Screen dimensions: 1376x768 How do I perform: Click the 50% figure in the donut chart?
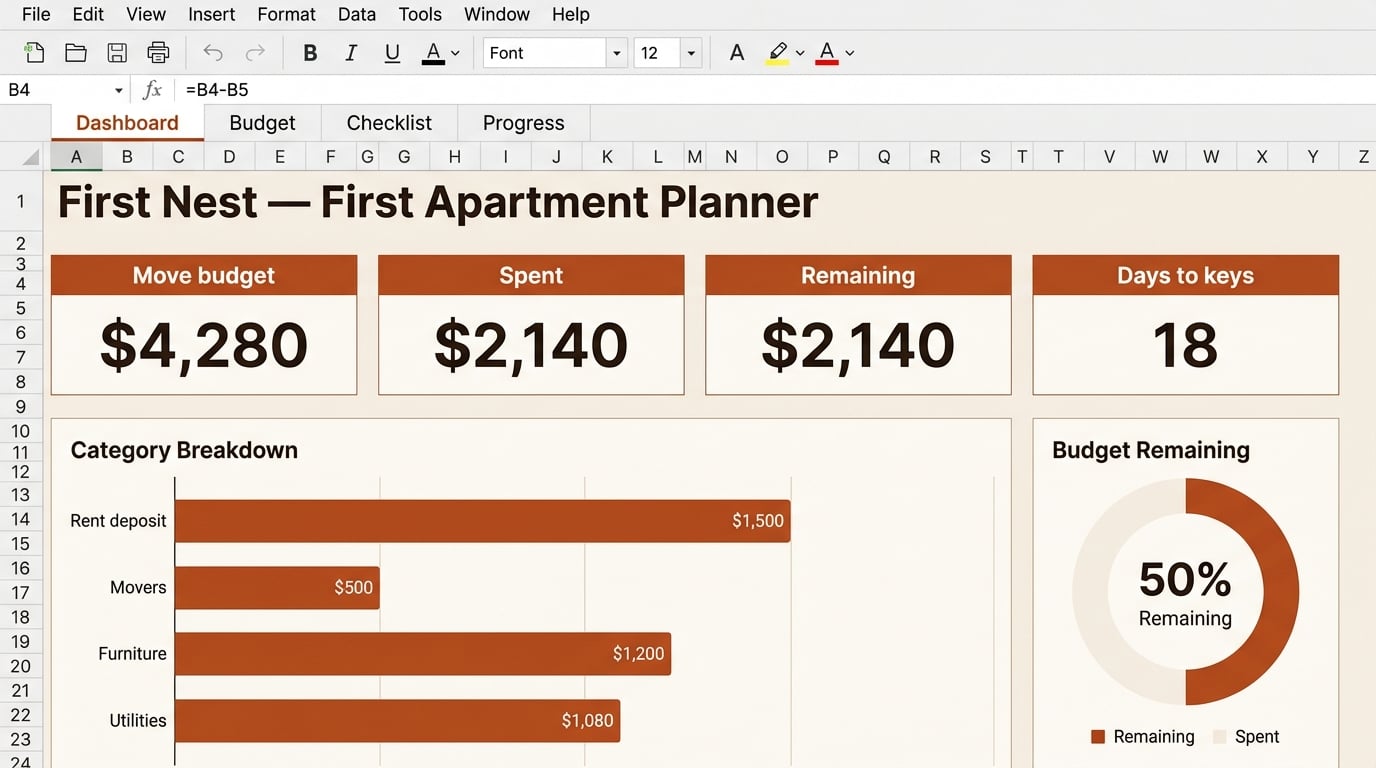click(x=1185, y=579)
